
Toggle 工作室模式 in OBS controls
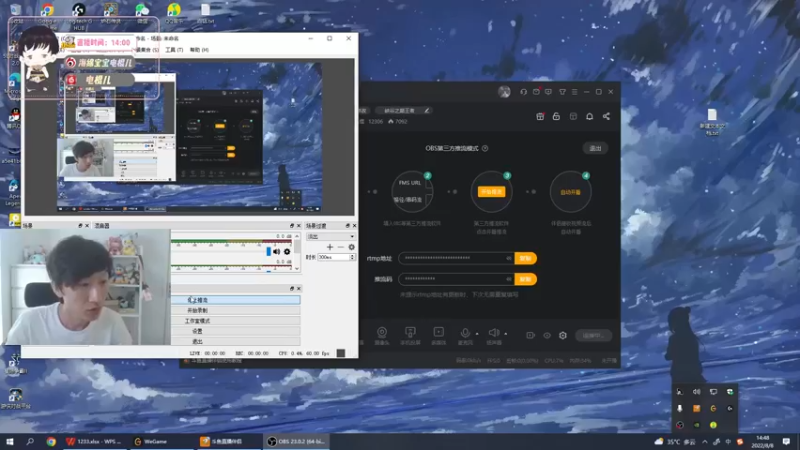pyautogui.click(x=236, y=321)
